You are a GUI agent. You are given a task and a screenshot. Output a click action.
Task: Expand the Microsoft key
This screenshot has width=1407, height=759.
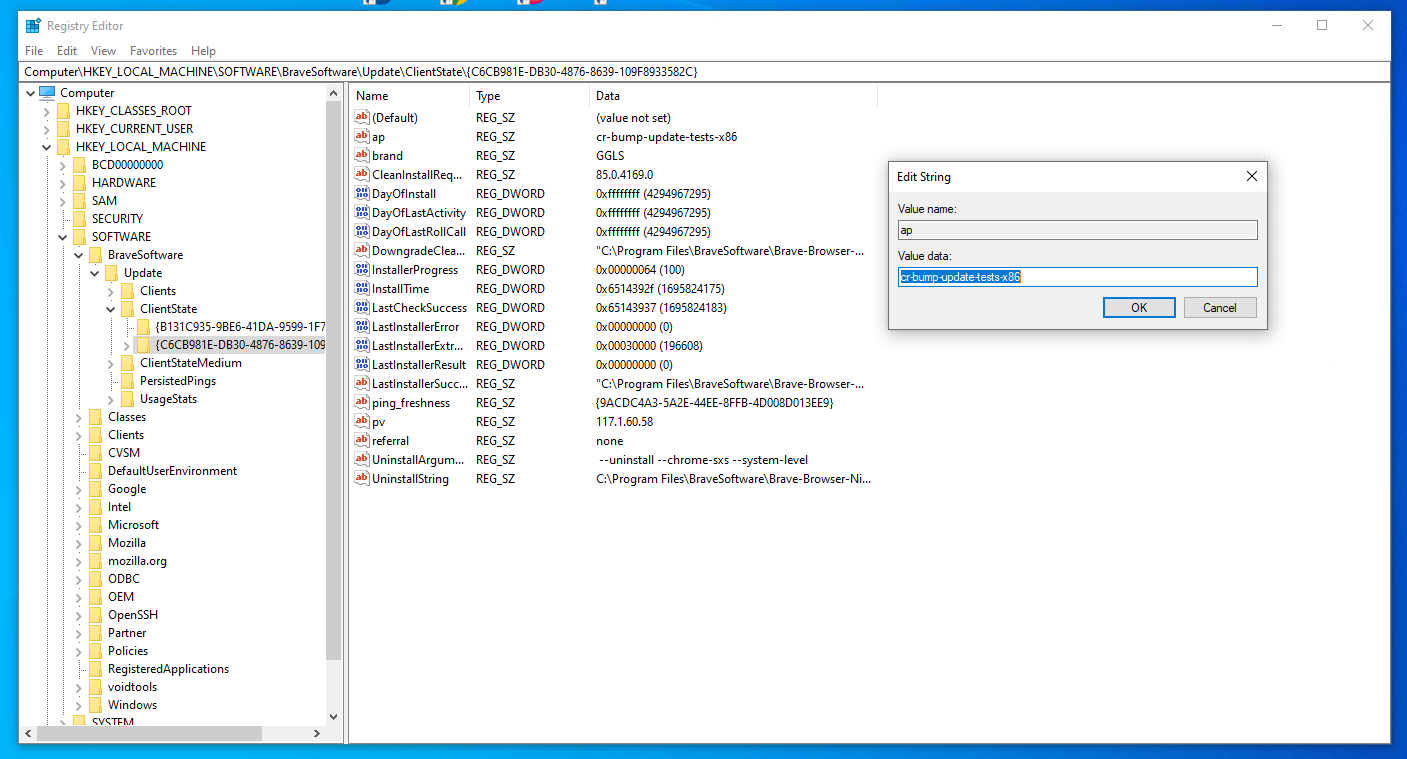pyautogui.click(x=79, y=524)
